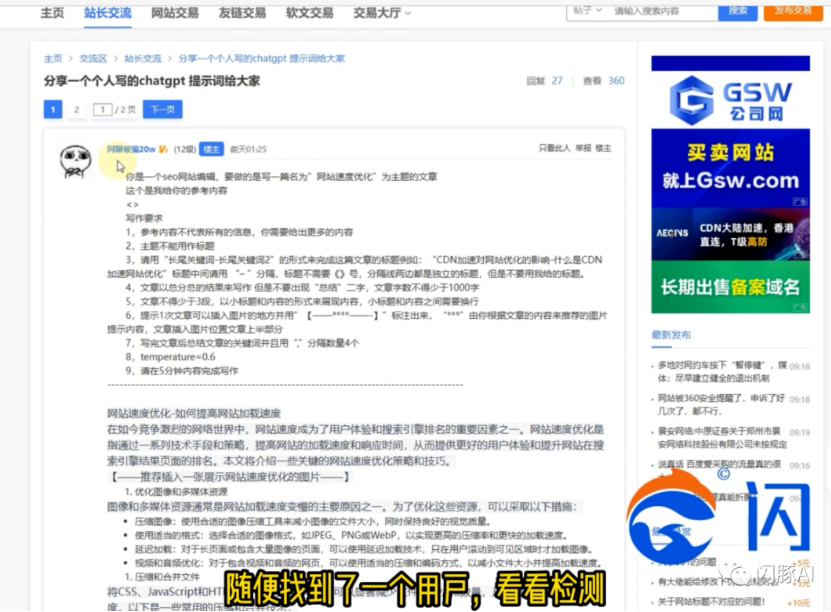Click post timestamp 前天01:25
831x612 pixels.
point(249,149)
